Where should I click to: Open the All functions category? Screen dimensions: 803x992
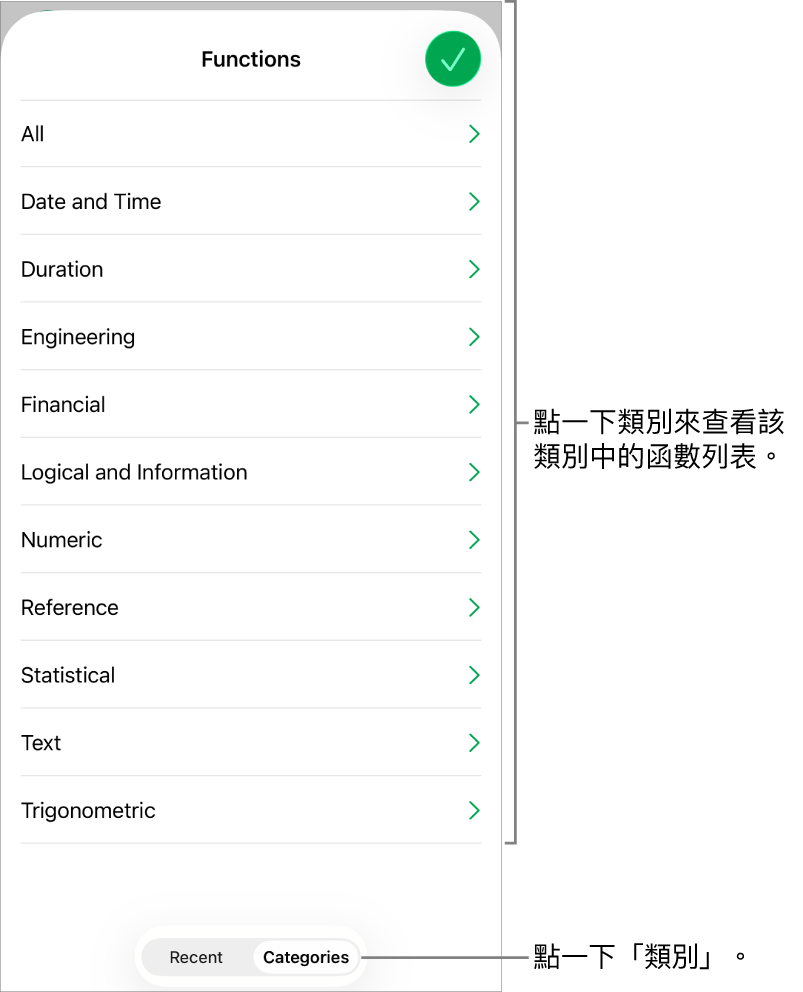click(x=33, y=134)
